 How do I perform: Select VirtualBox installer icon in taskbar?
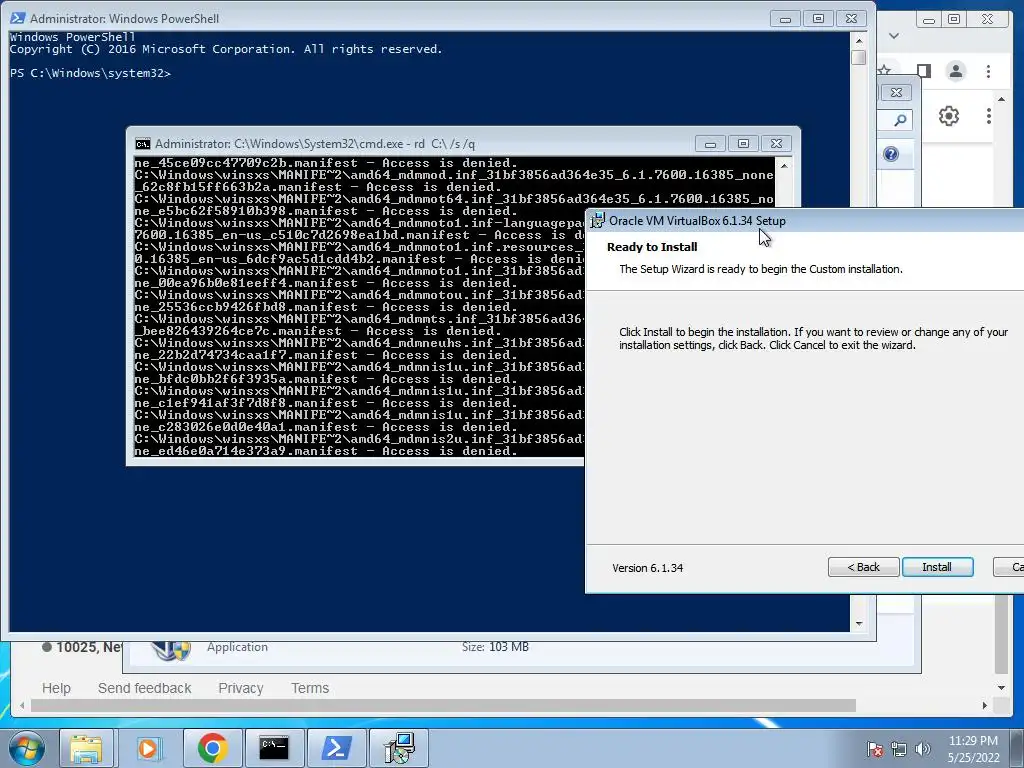(x=398, y=748)
